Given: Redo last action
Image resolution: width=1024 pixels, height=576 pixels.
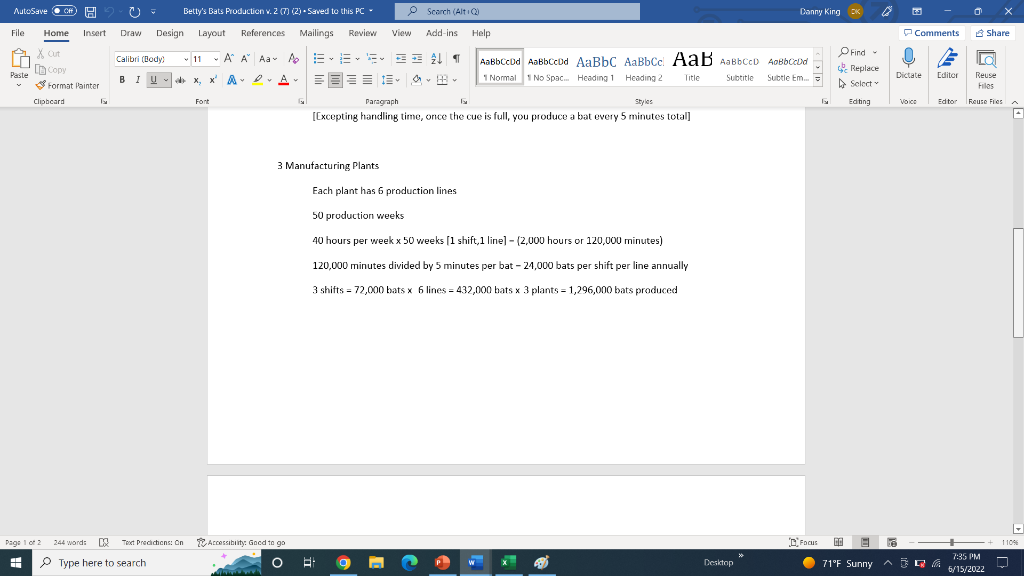Looking at the screenshot, I should (135, 12).
